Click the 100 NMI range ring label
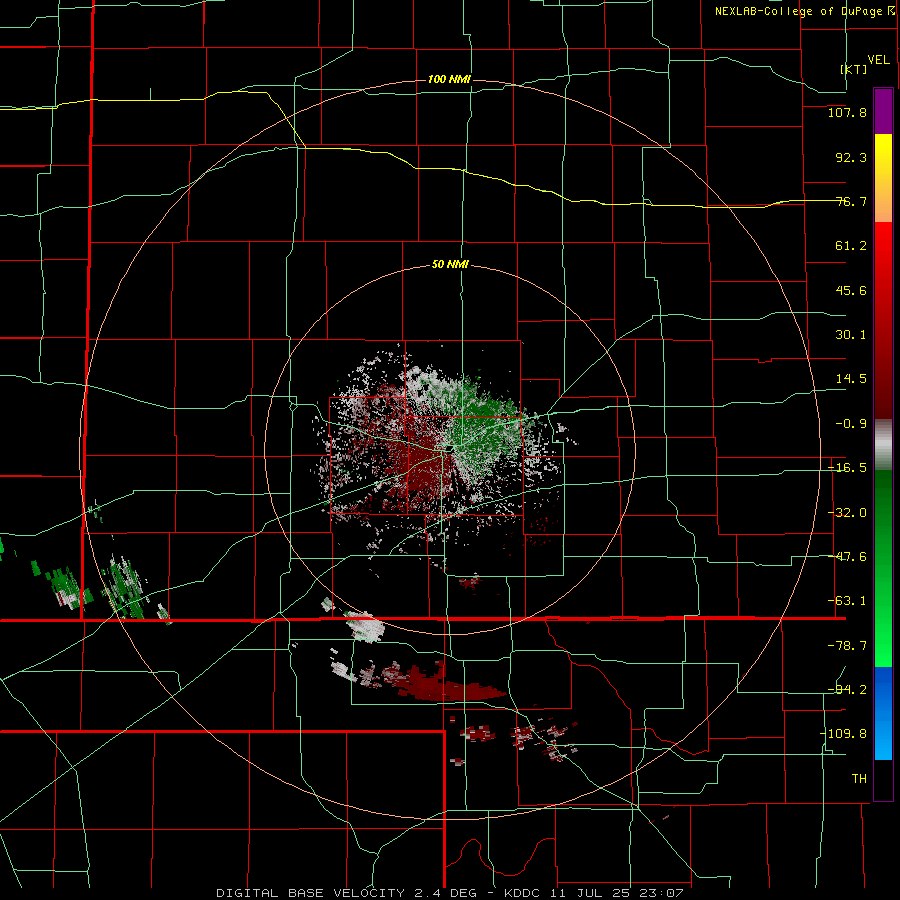Viewport: 900px width, 900px height. point(449,79)
